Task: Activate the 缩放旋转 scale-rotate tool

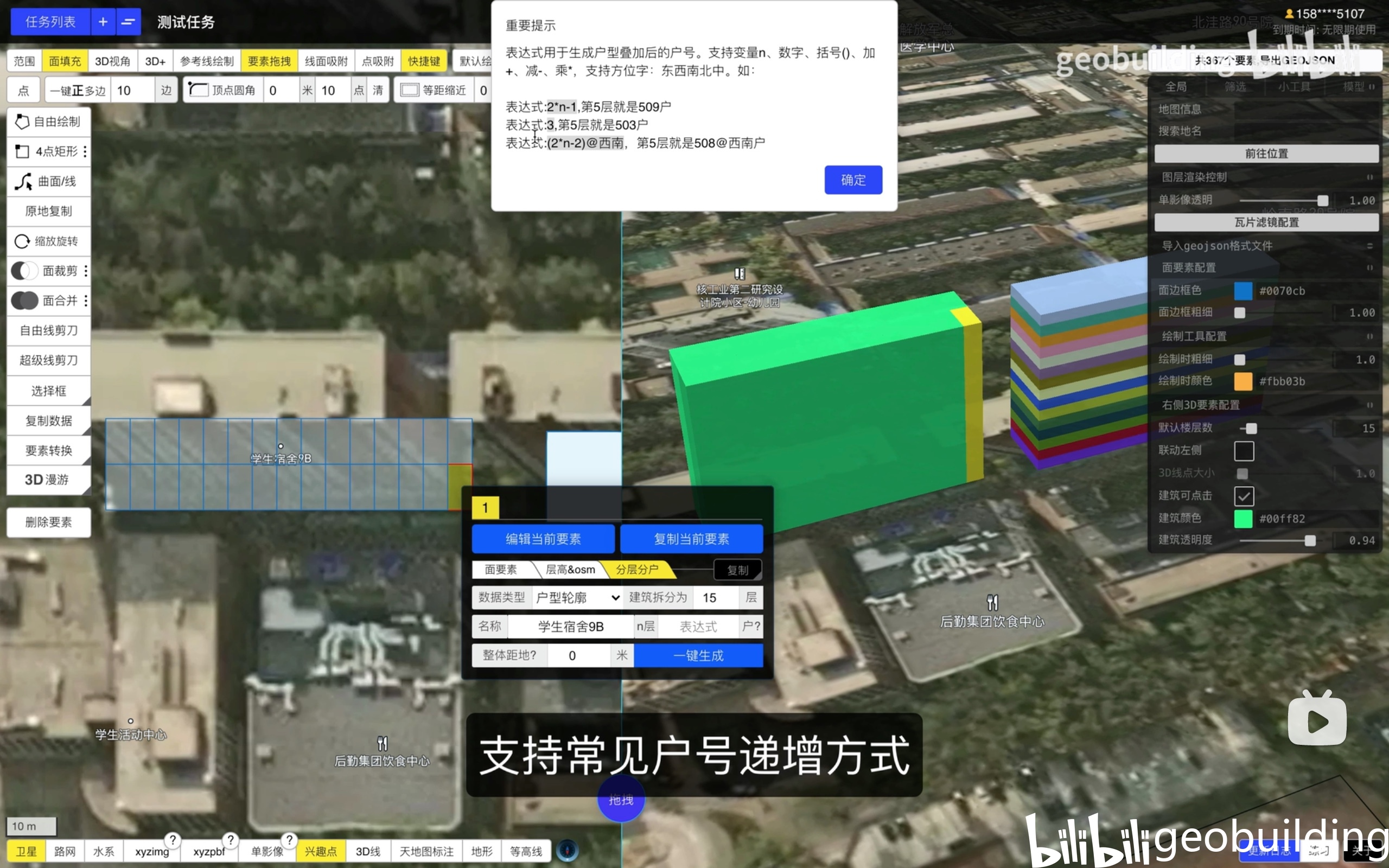Action: (x=49, y=241)
